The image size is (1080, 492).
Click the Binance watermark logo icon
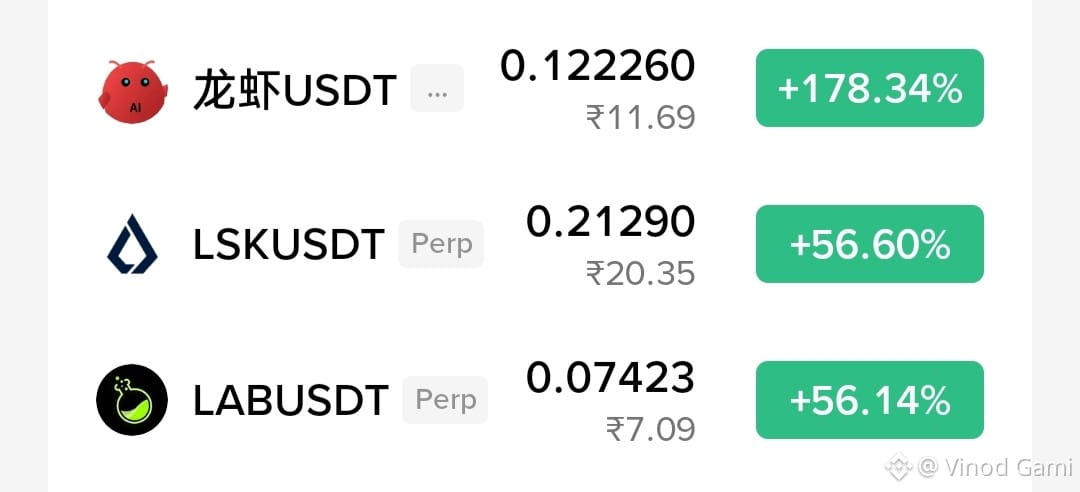tap(898, 467)
